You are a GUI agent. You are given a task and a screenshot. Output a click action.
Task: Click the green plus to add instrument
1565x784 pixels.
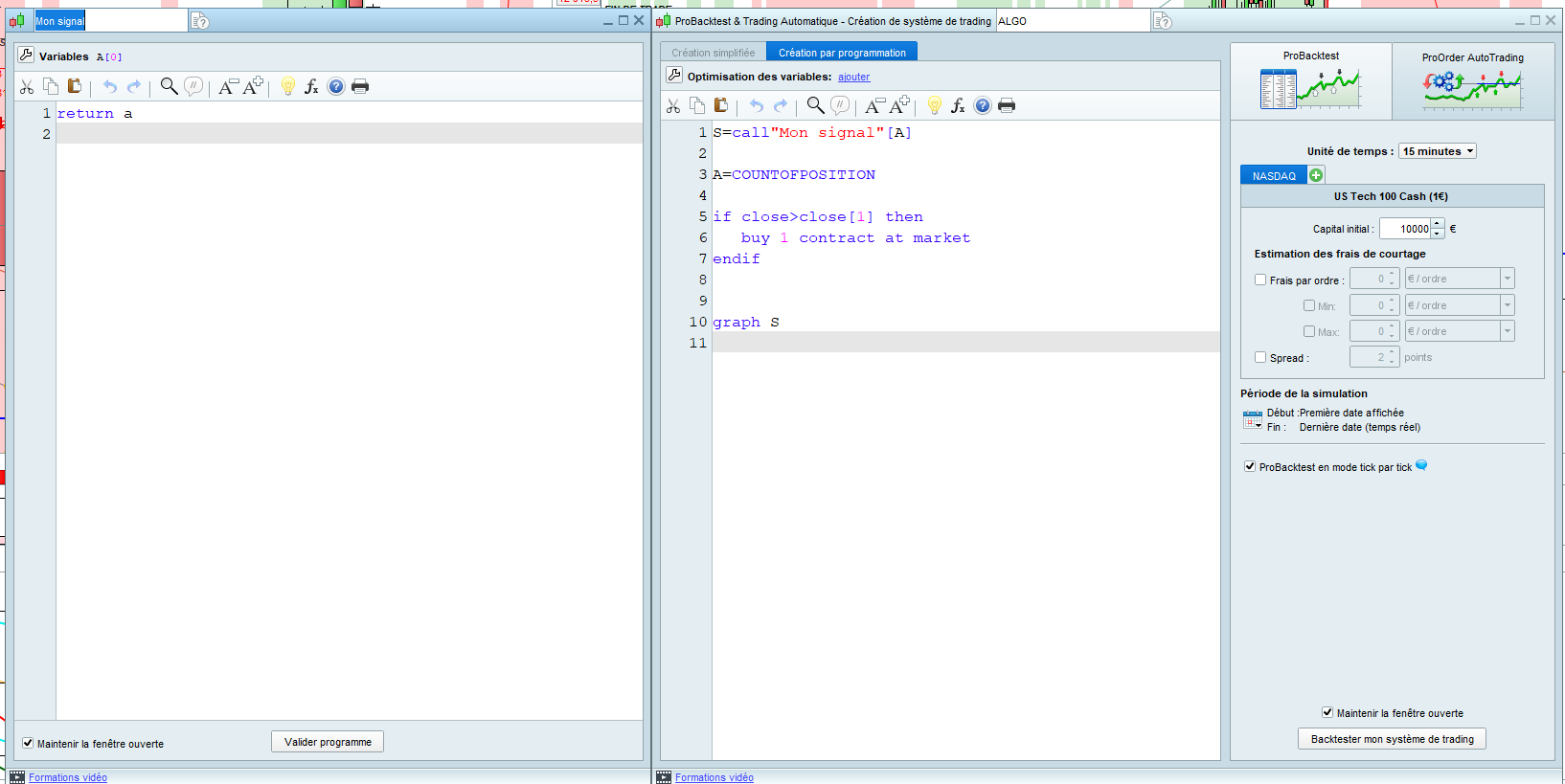click(x=1316, y=175)
